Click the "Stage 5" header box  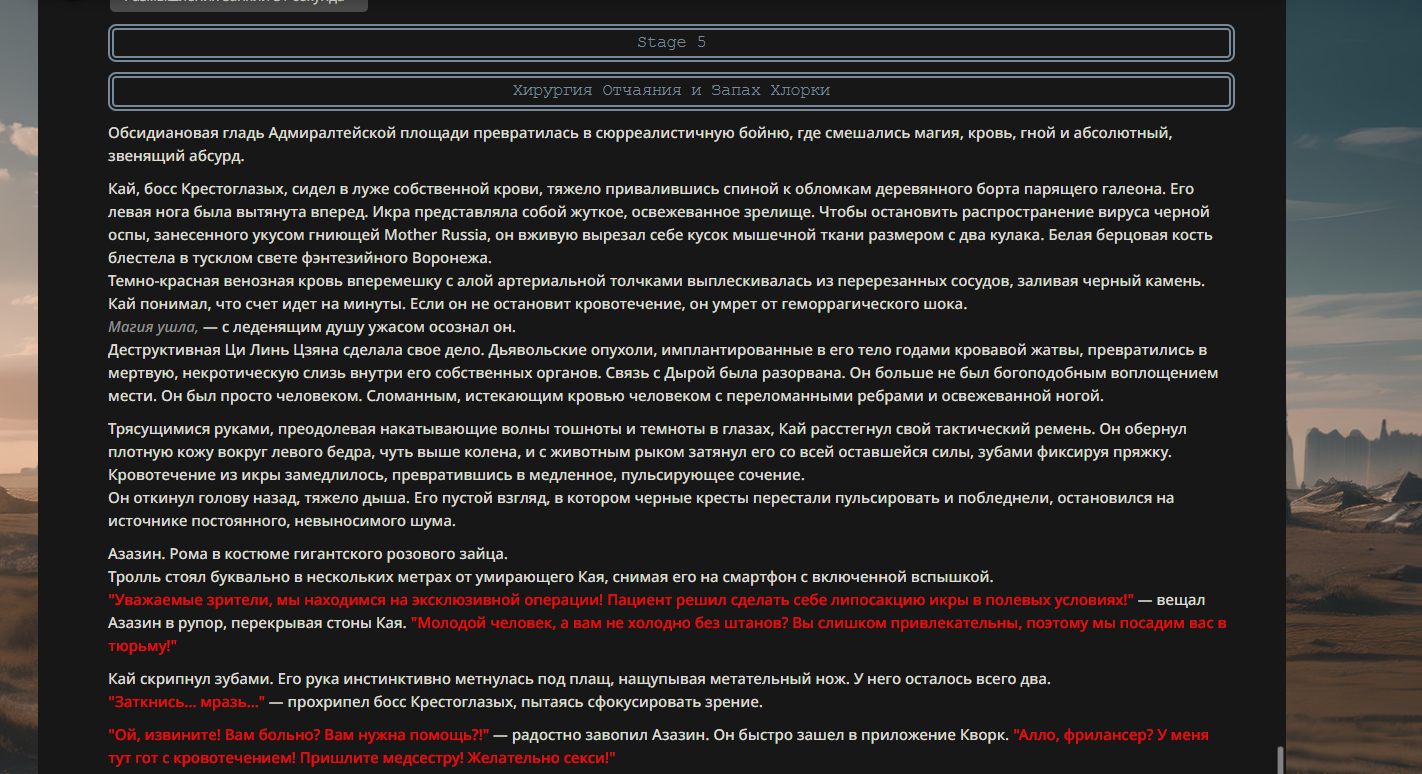(671, 43)
